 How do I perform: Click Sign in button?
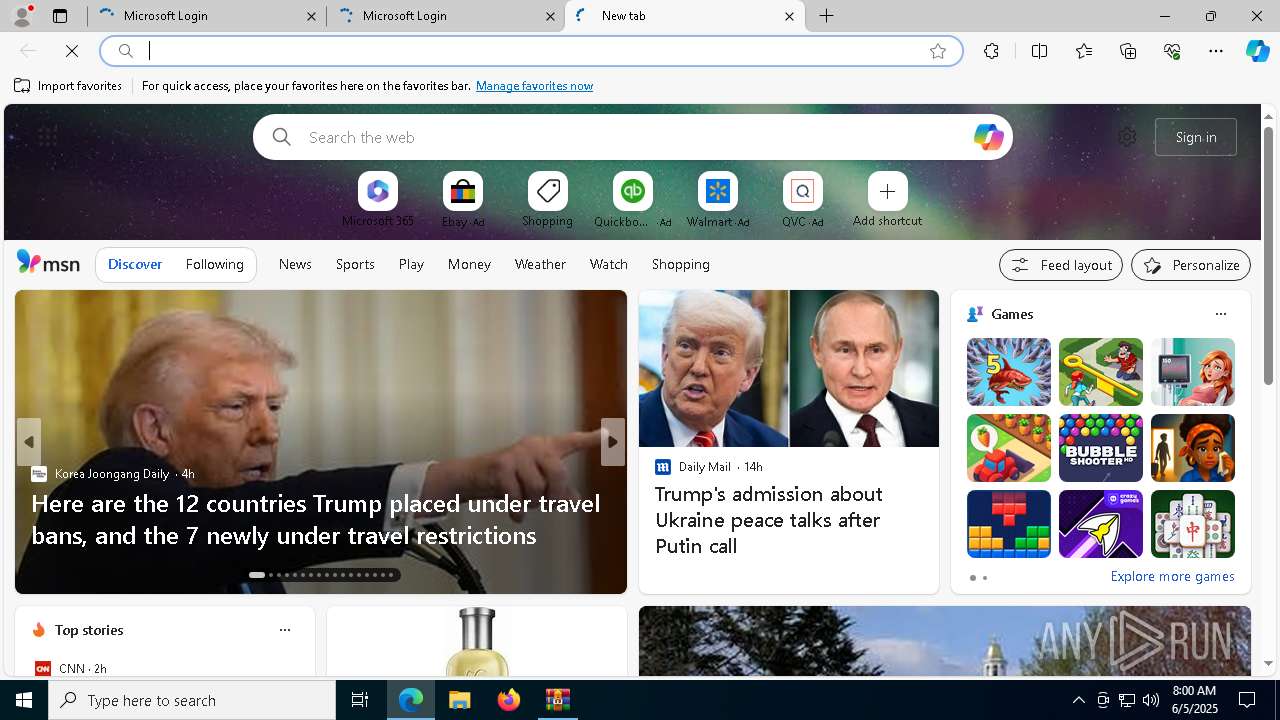[1196, 137]
